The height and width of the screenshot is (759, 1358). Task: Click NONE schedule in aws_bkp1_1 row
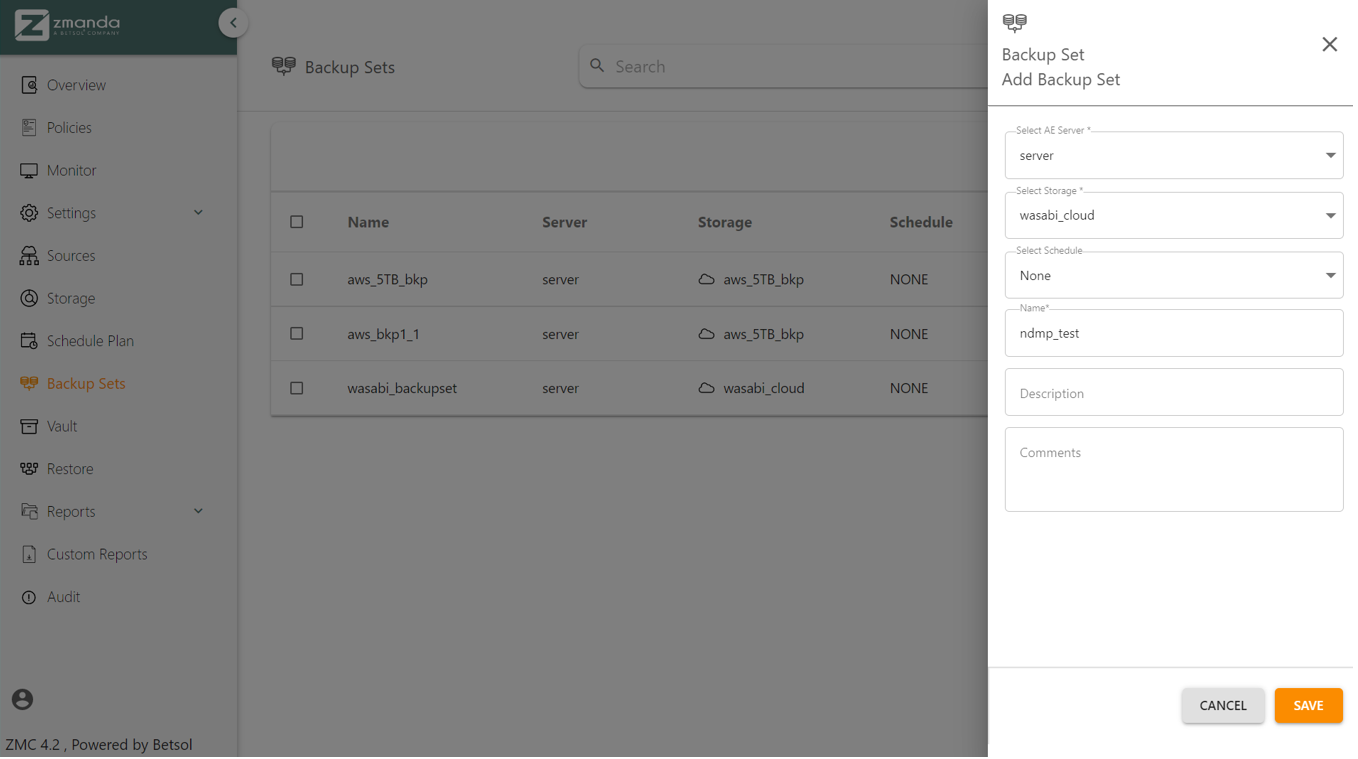pos(912,335)
